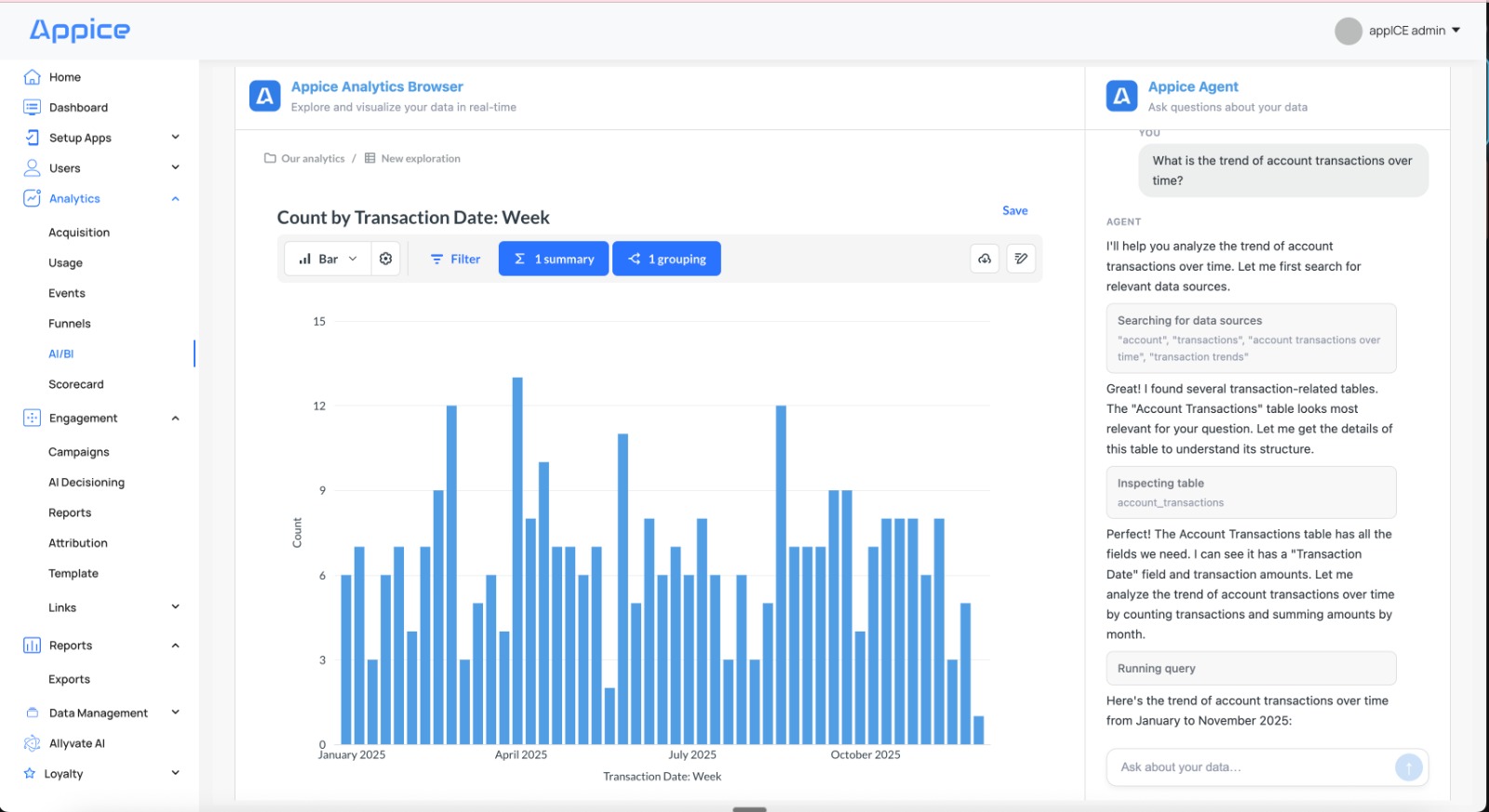Click the edit query pencil icon
Image resolution: width=1489 pixels, height=812 pixels.
coord(1021,259)
